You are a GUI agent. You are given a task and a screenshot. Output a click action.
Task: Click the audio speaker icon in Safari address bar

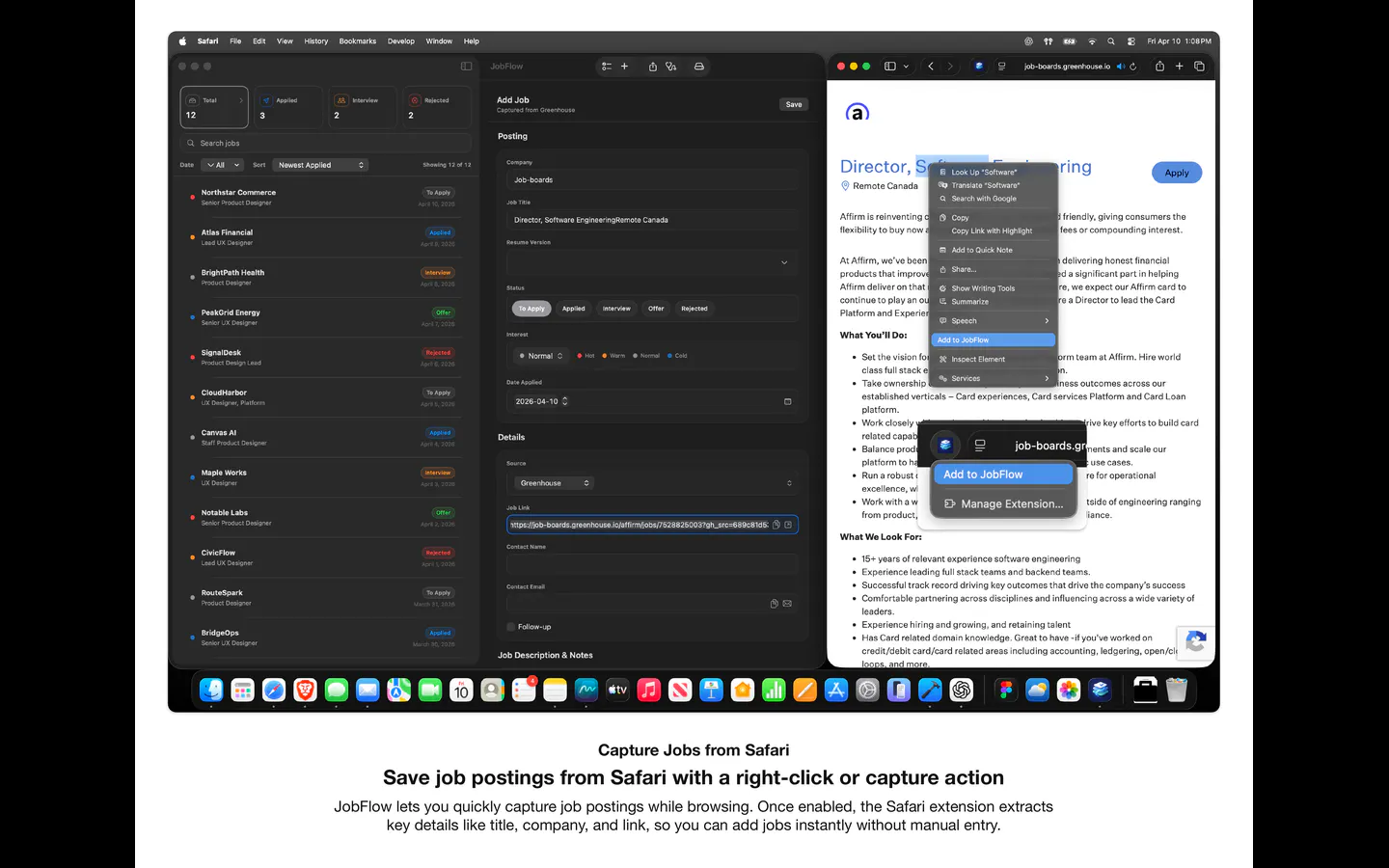[1121, 67]
